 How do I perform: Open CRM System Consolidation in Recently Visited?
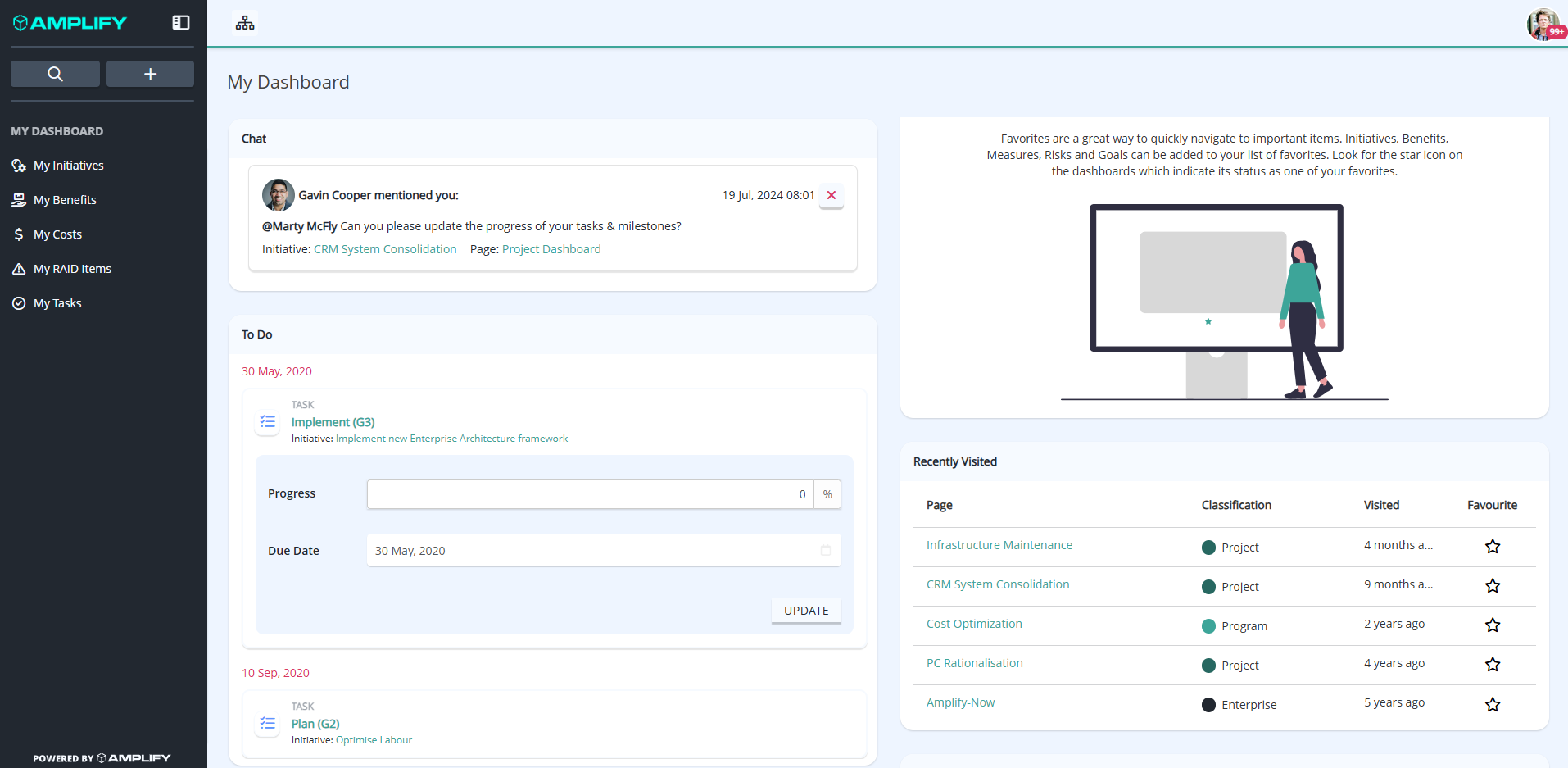[x=998, y=584]
